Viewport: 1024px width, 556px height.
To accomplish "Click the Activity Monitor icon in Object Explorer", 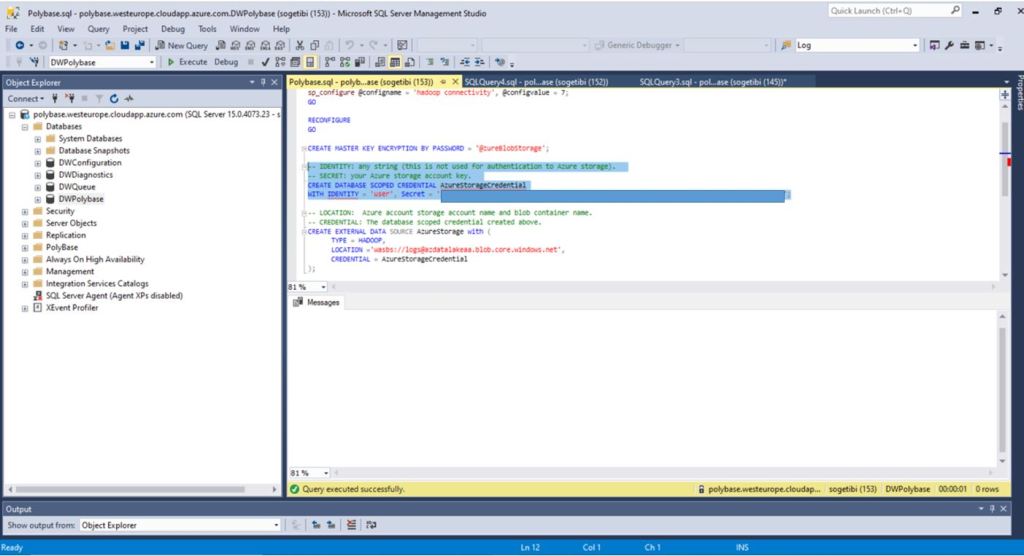I will tap(129, 99).
